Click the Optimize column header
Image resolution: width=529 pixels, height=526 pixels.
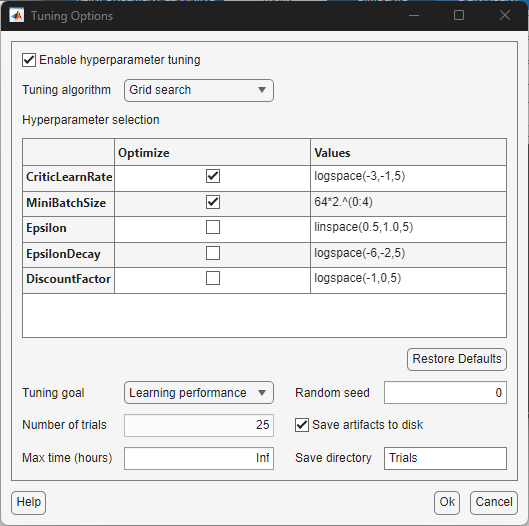coord(212,153)
